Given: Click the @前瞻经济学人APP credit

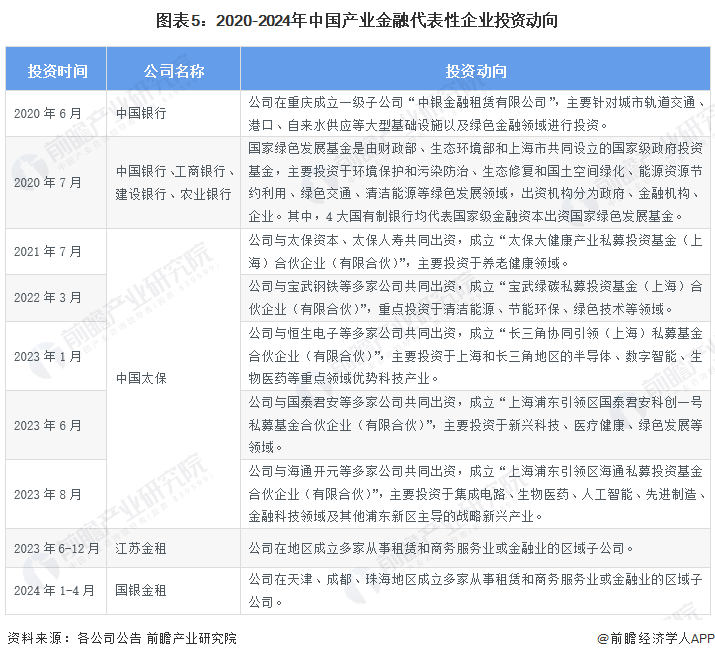Looking at the screenshot, I should point(656,638).
